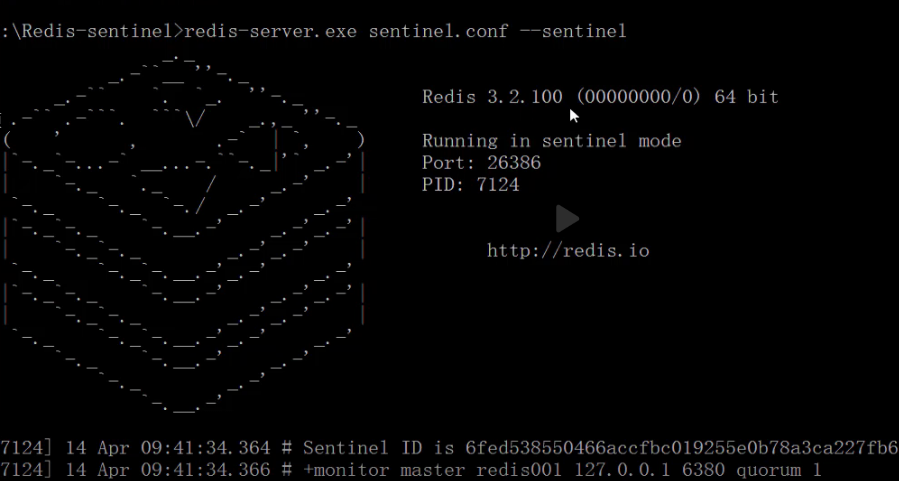Open the http://redis.io link
The height and width of the screenshot is (481, 899).
click(x=568, y=250)
